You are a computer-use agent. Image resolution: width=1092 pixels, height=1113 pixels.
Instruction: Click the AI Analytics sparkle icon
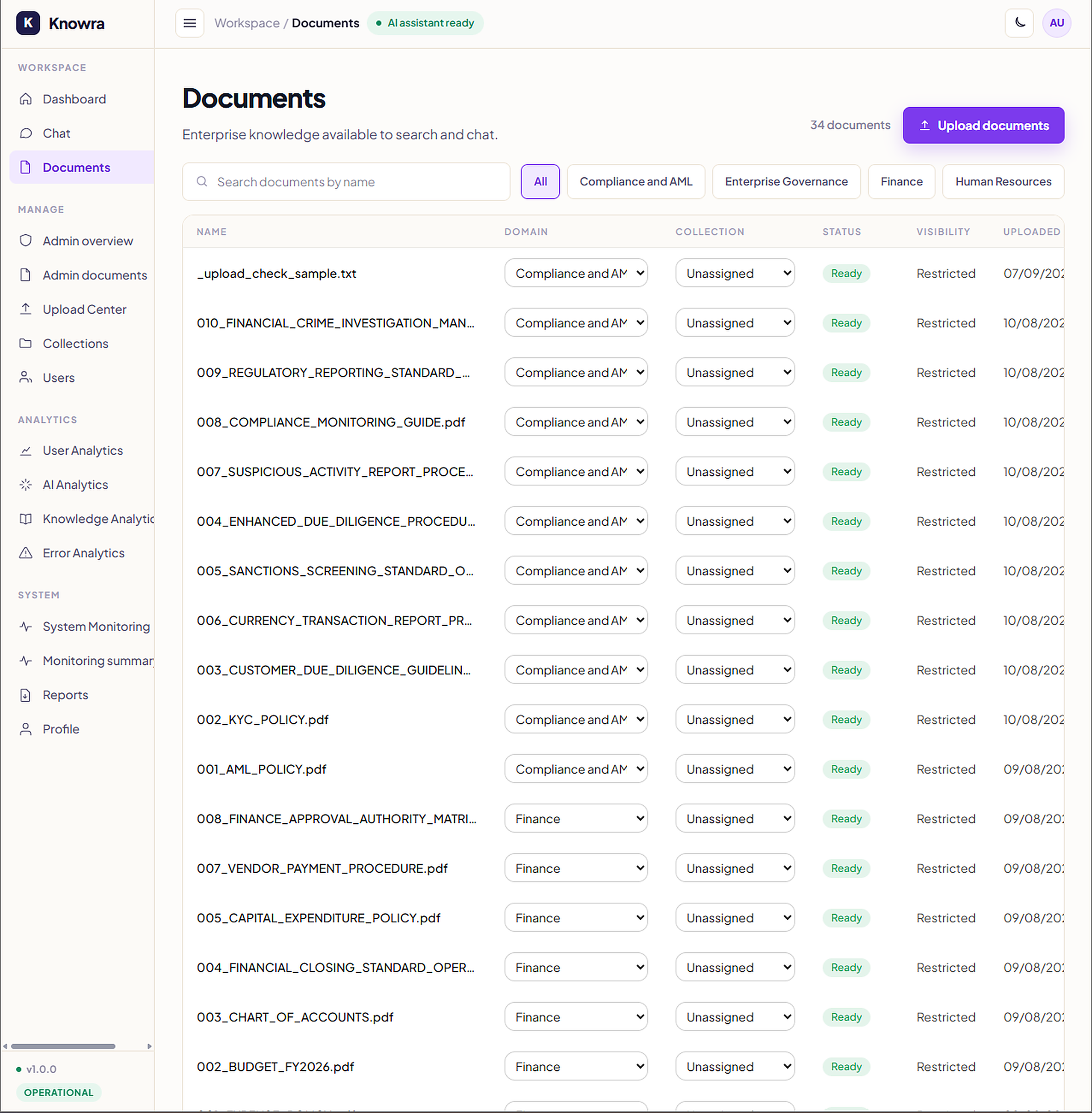pos(26,485)
